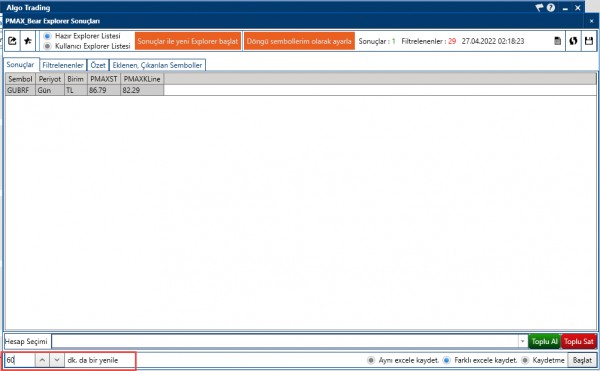Select the GUBRF symbol cell
The width and height of the screenshot is (600, 371).
20,90
